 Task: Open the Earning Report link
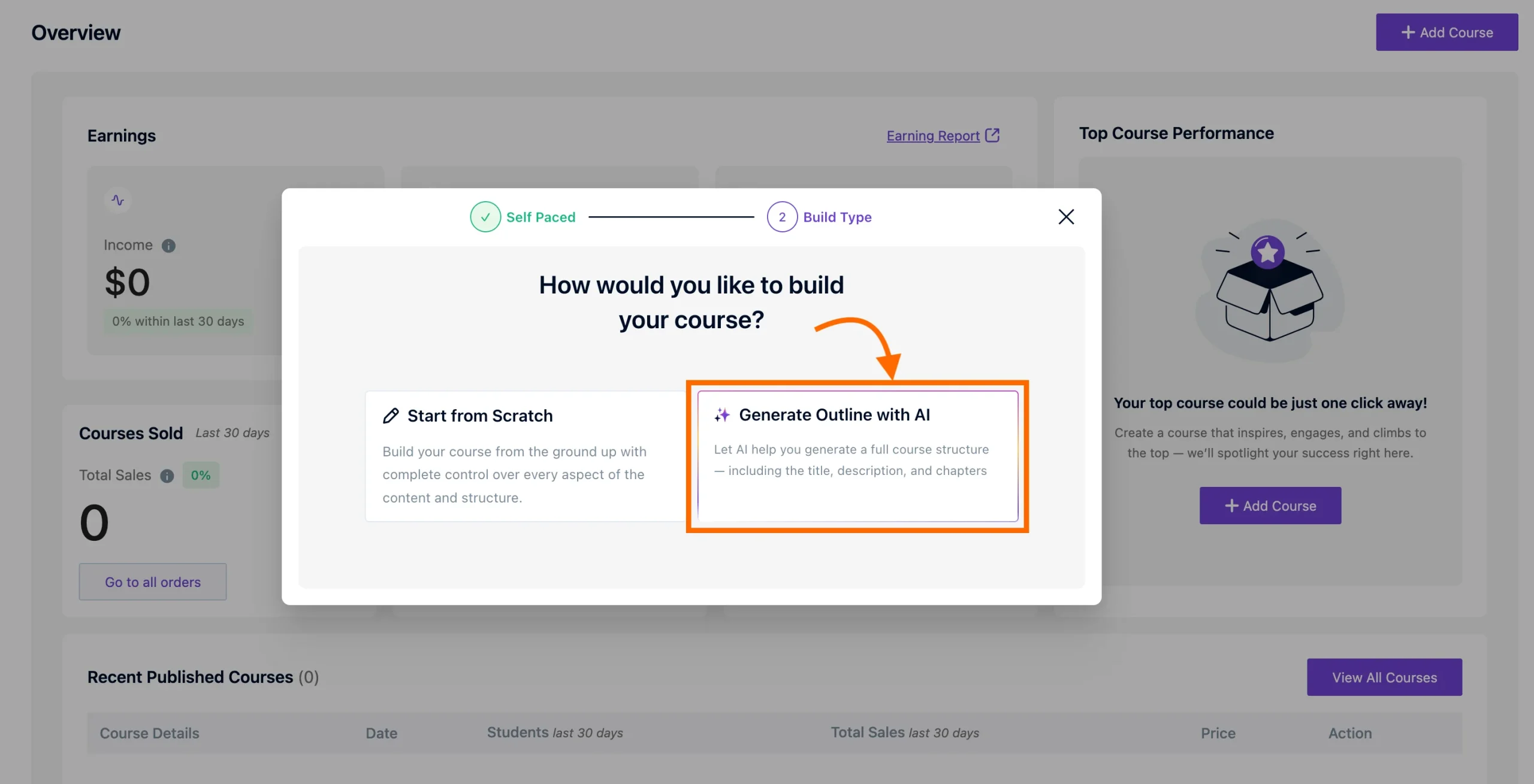pos(933,135)
